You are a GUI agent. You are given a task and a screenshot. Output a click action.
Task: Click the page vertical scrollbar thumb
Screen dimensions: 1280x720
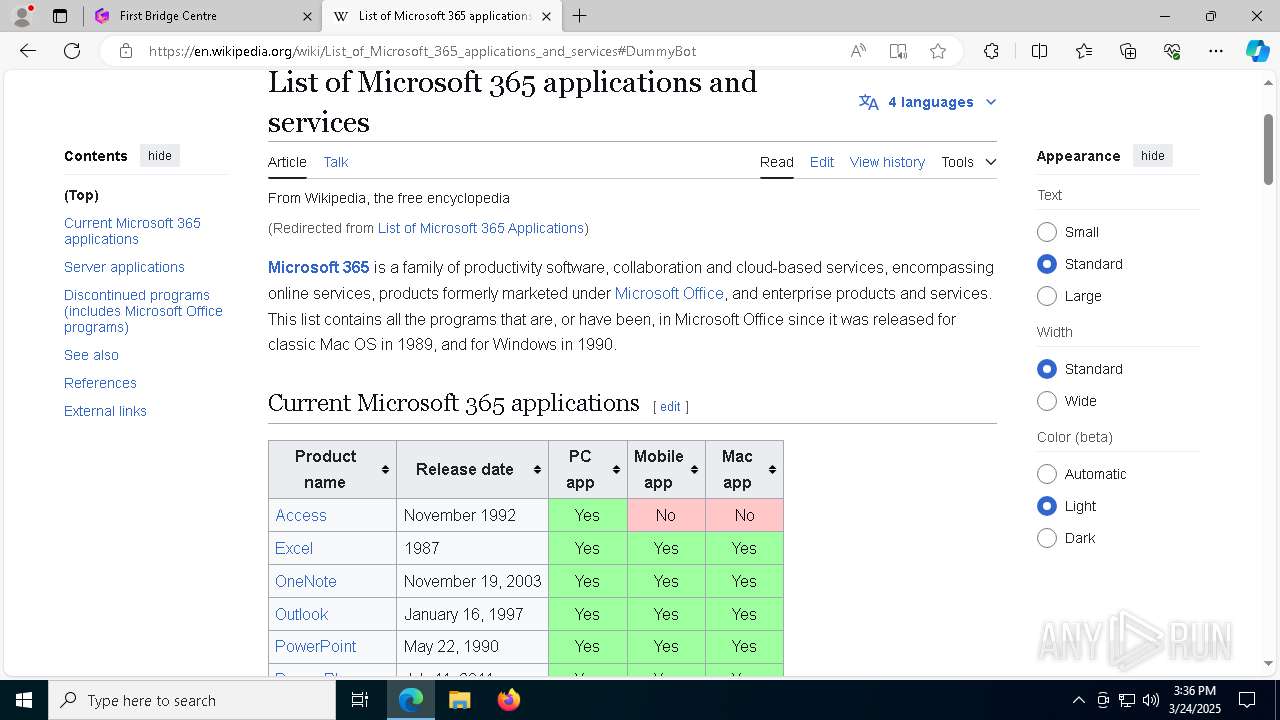point(1268,150)
